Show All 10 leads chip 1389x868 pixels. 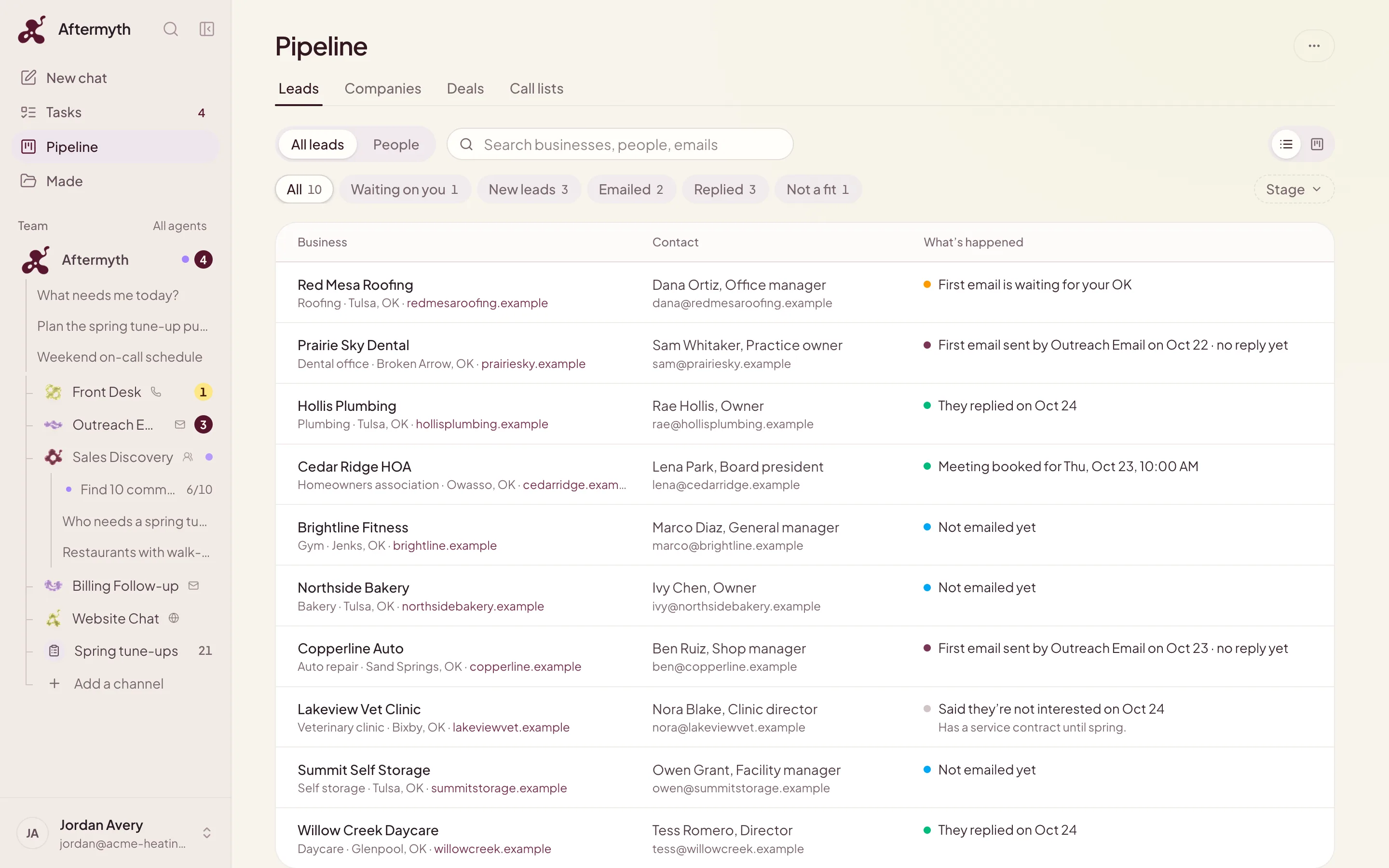point(304,190)
